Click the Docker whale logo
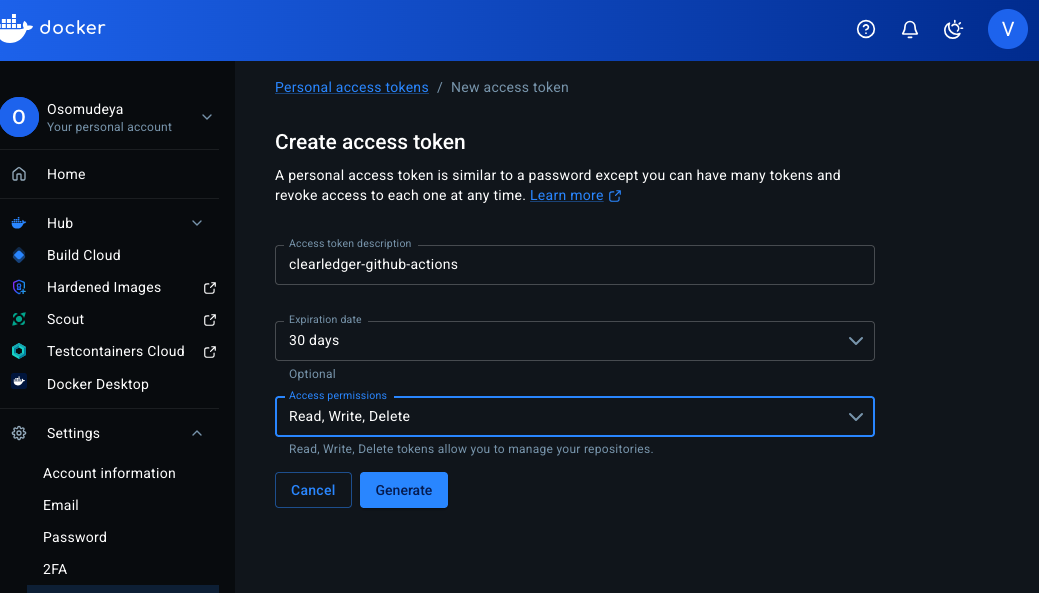 point(15,28)
